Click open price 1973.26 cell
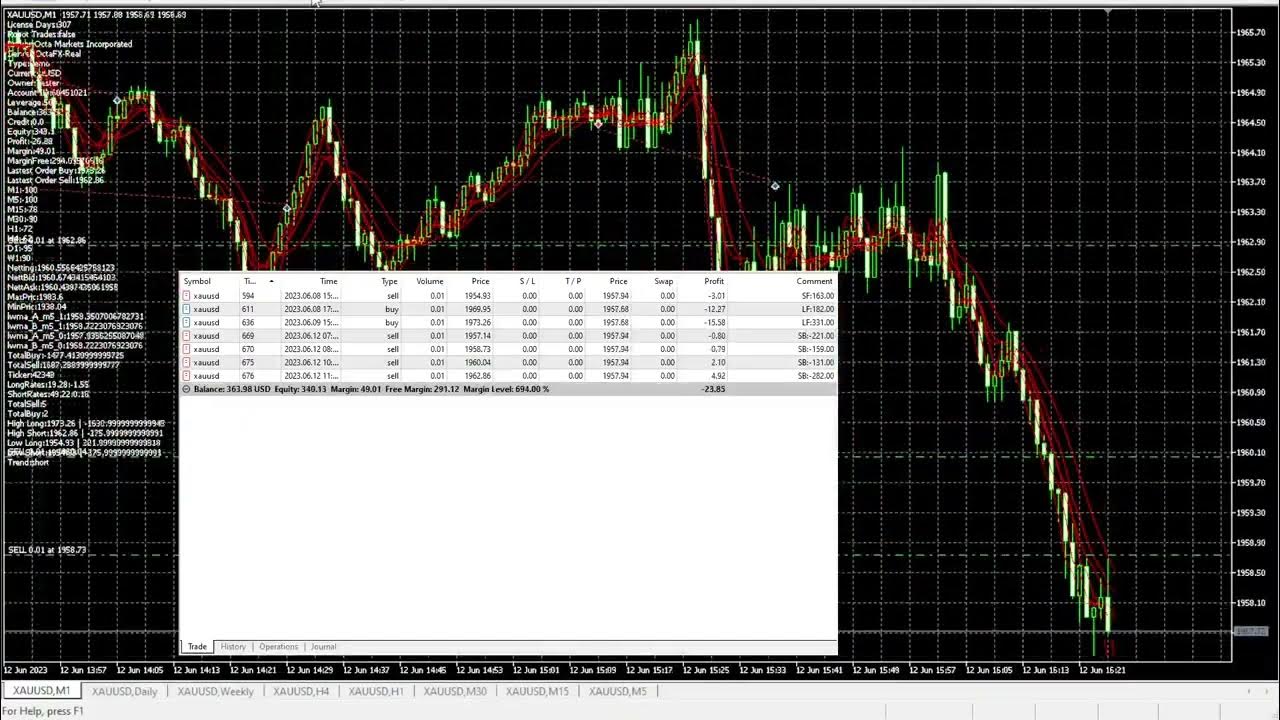This screenshot has width=1280, height=720. click(x=477, y=323)
